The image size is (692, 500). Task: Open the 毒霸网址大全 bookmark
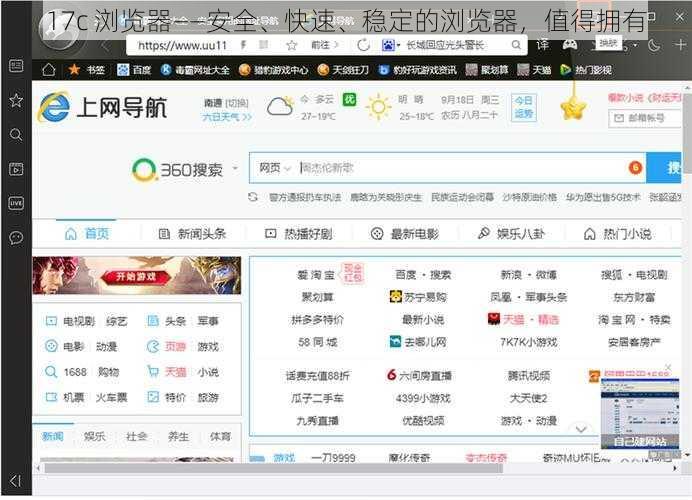coord(195,70)
